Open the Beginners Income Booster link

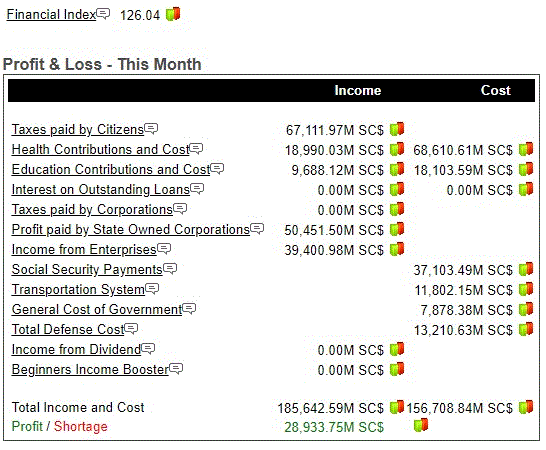point(90,370)
